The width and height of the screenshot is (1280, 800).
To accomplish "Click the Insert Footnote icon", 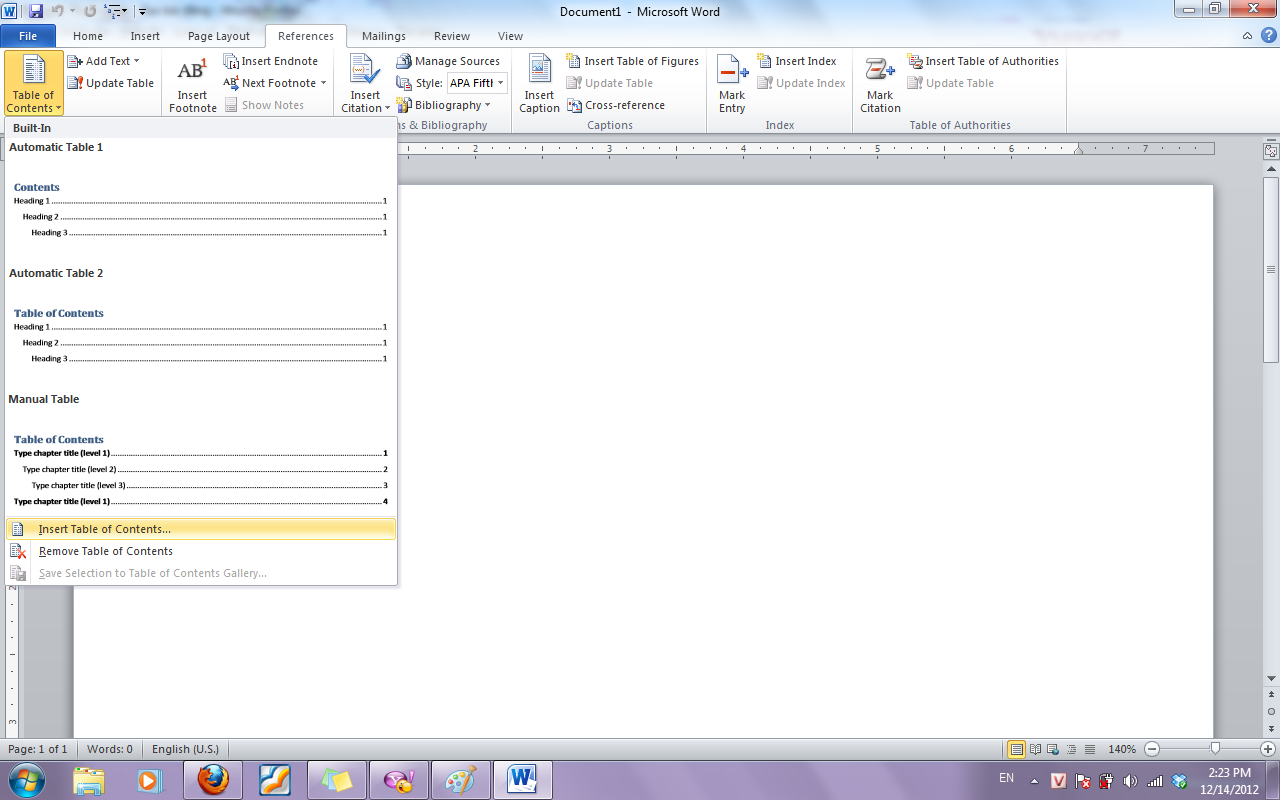I will point(192,85).
